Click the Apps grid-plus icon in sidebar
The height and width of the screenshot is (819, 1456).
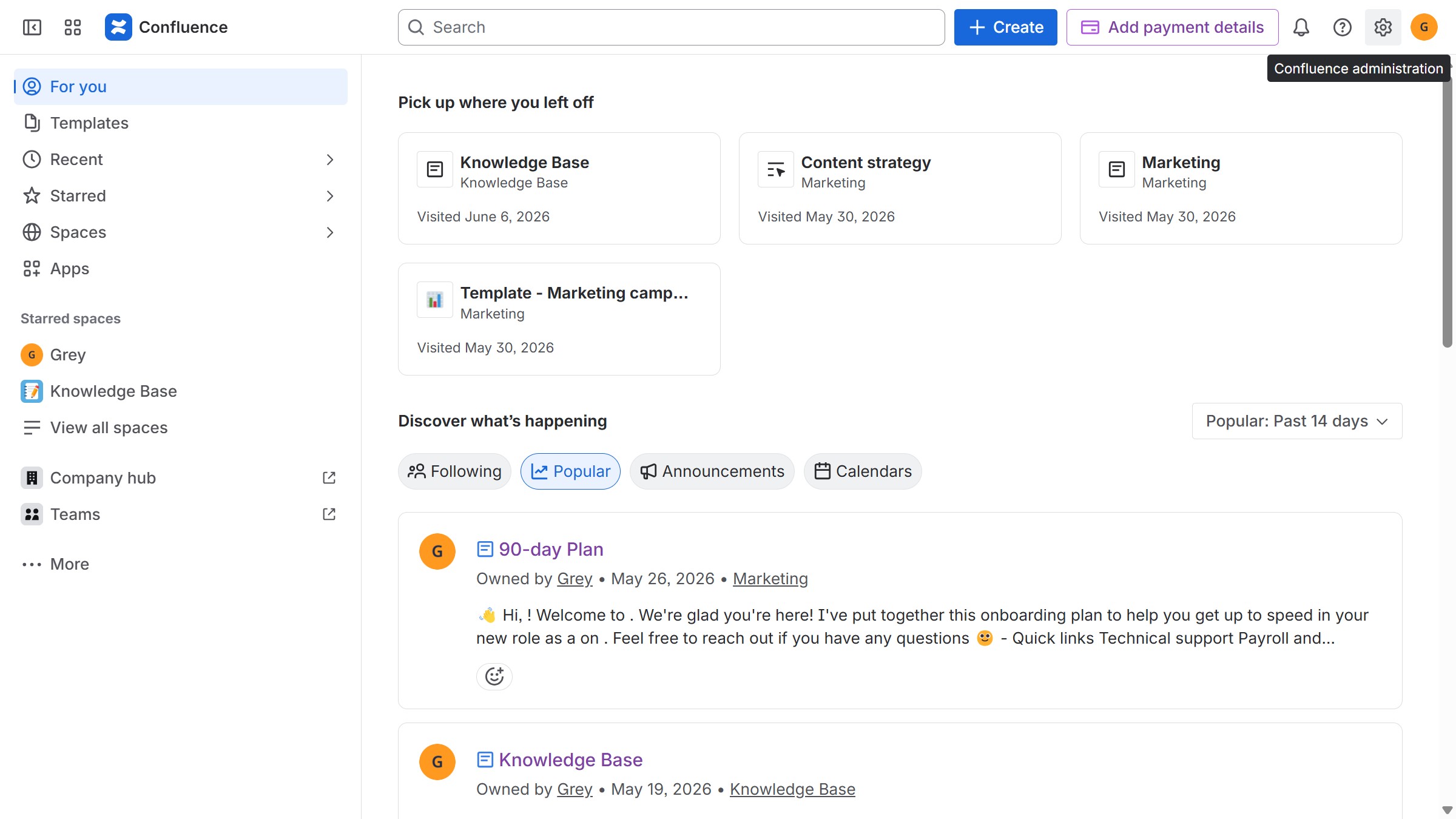point(32,269)
